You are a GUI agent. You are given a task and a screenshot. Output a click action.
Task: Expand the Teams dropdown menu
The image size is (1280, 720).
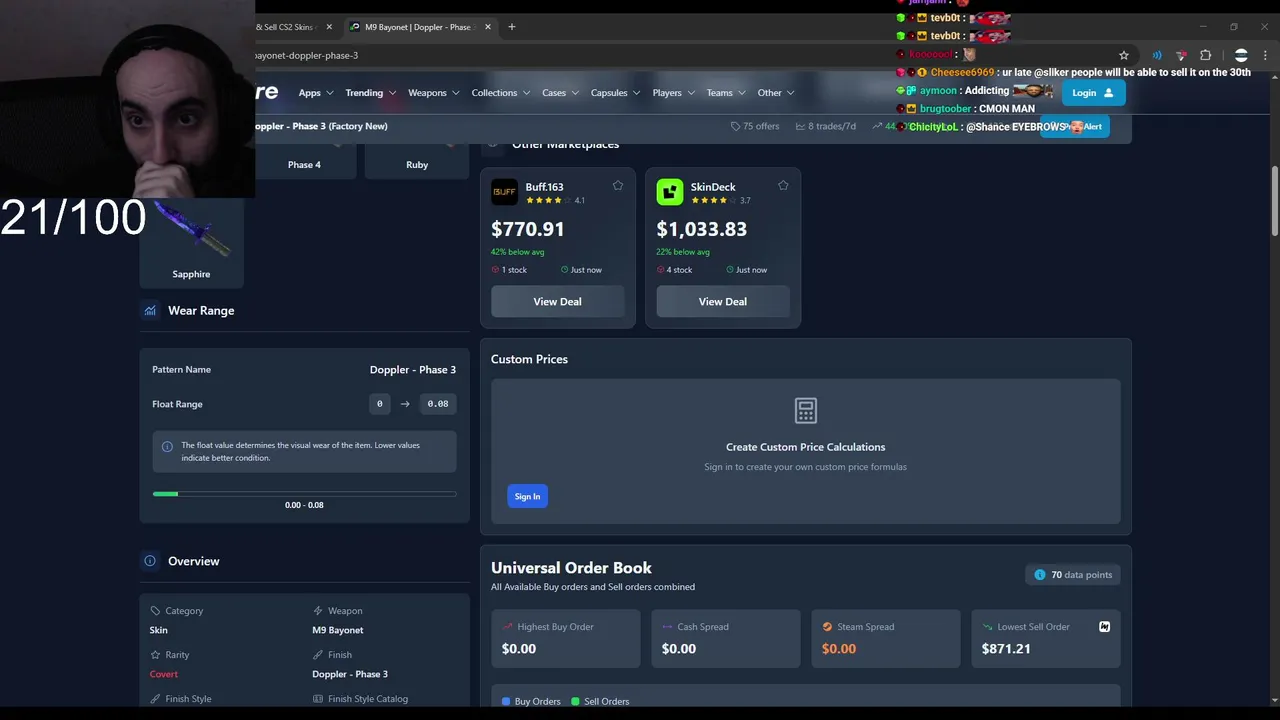point(727,93)
